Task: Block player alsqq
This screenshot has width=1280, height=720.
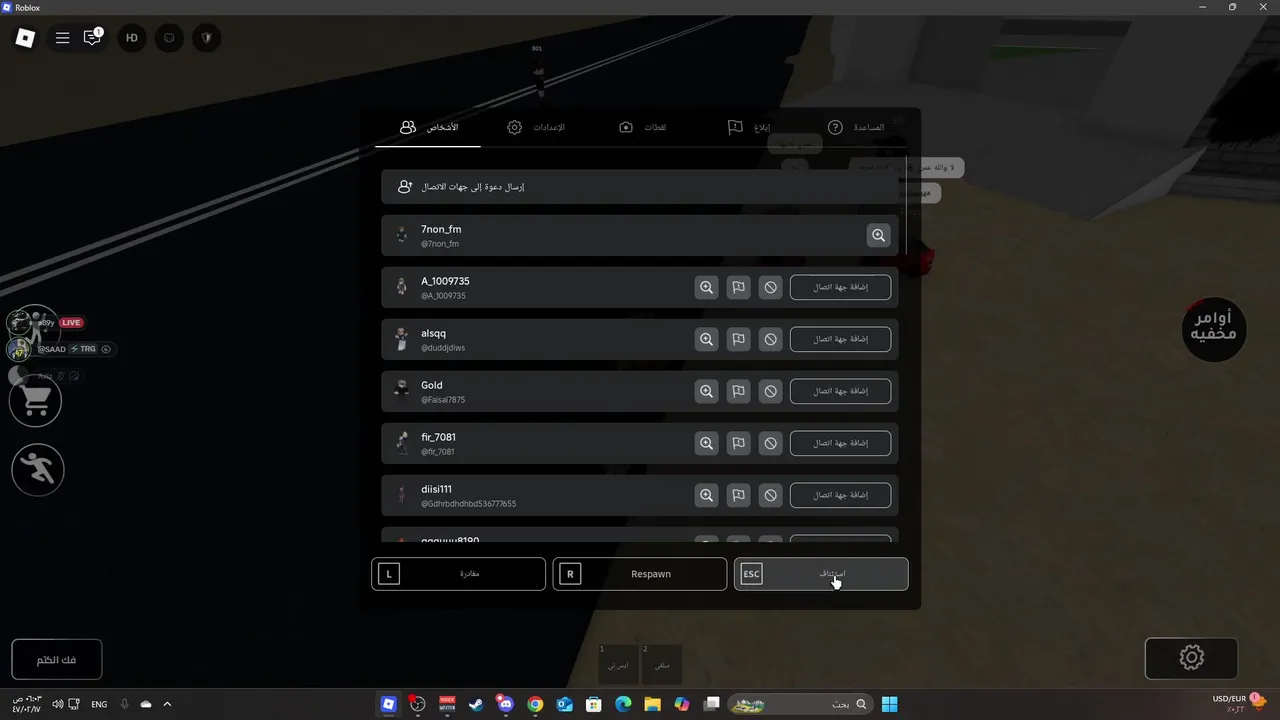Action: coord(770,339)
